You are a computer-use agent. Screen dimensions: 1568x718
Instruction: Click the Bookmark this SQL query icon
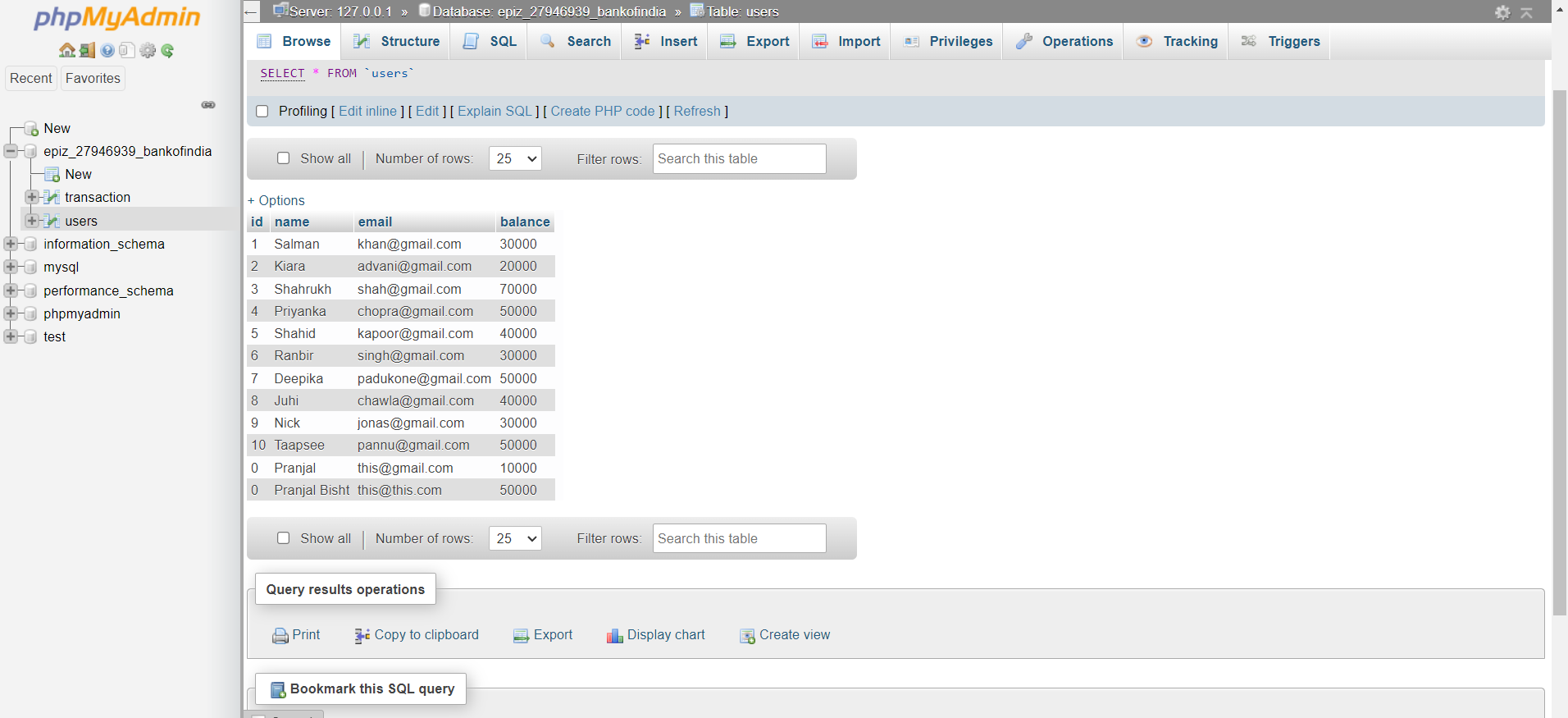click(278, 690)
